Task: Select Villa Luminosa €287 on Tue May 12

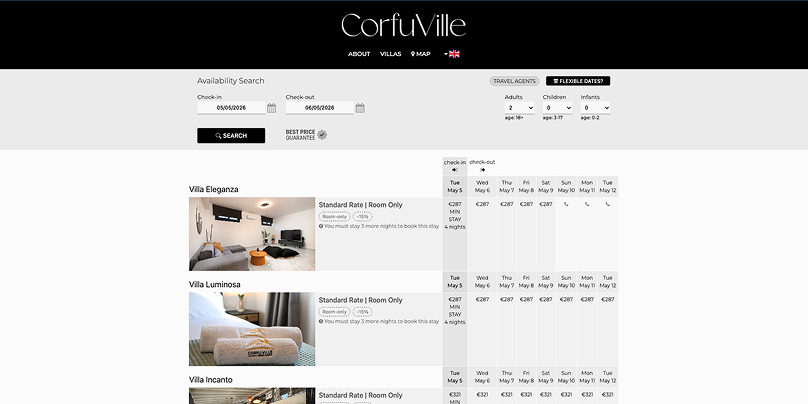Action: click(x=608, y=299)
